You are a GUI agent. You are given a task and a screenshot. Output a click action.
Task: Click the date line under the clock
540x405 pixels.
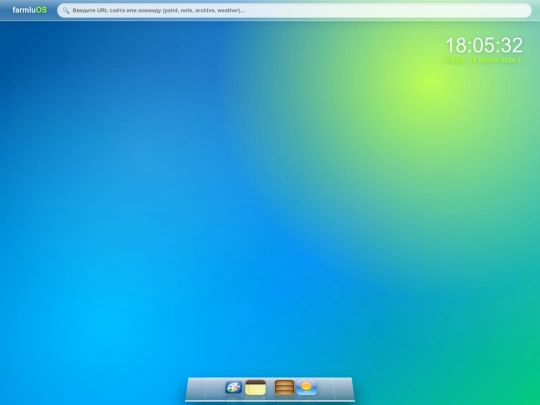pyautogui.click(x=482, y=60)
